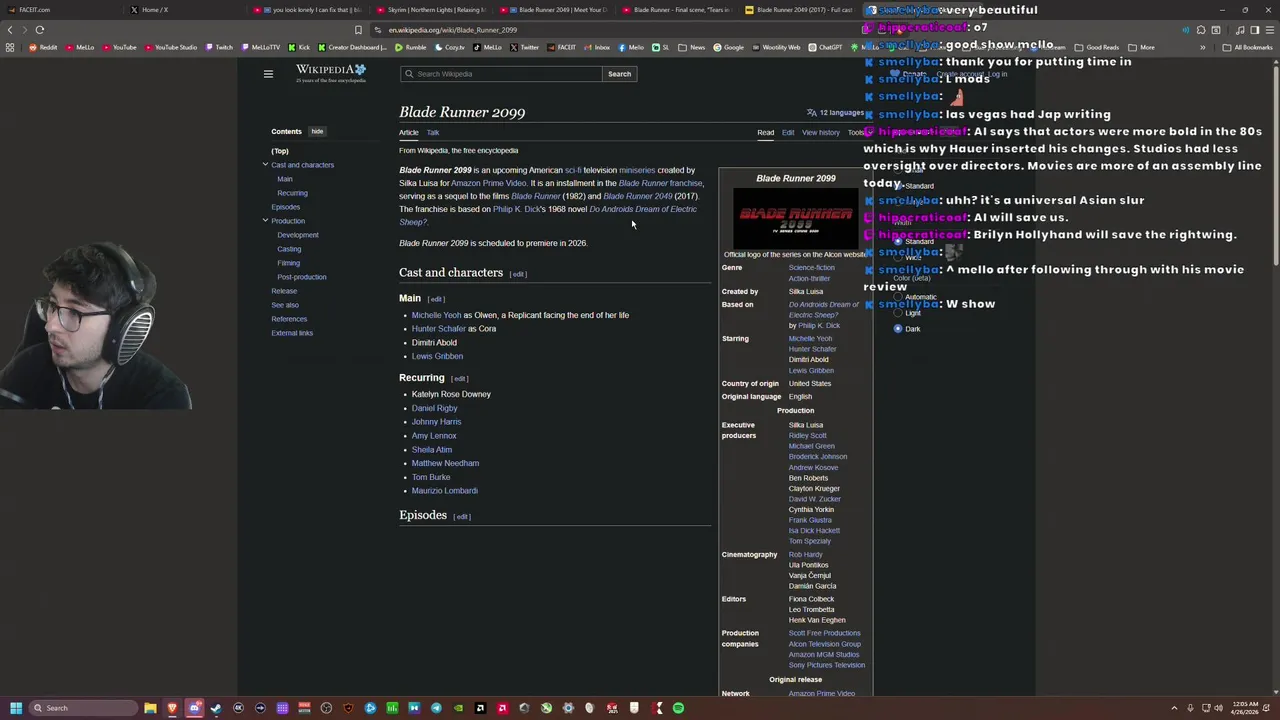Open the Windows Start menu
This screenshot has height=720, width=1280.
click(15, 708)
